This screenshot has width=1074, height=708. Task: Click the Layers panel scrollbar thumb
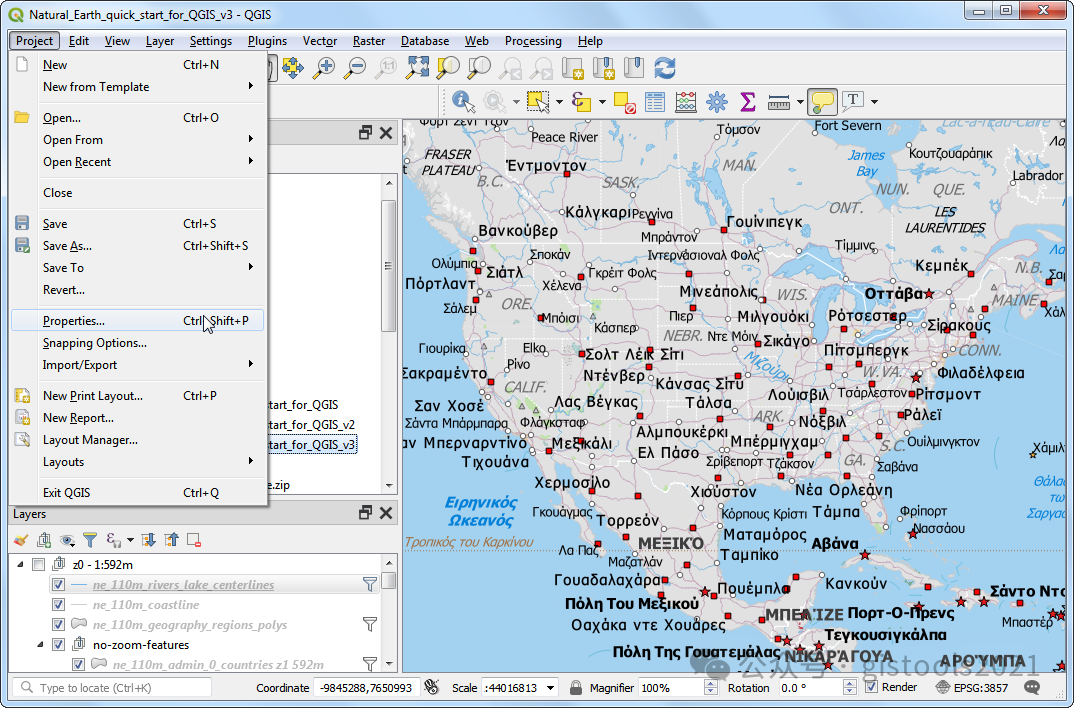(388, 581)
